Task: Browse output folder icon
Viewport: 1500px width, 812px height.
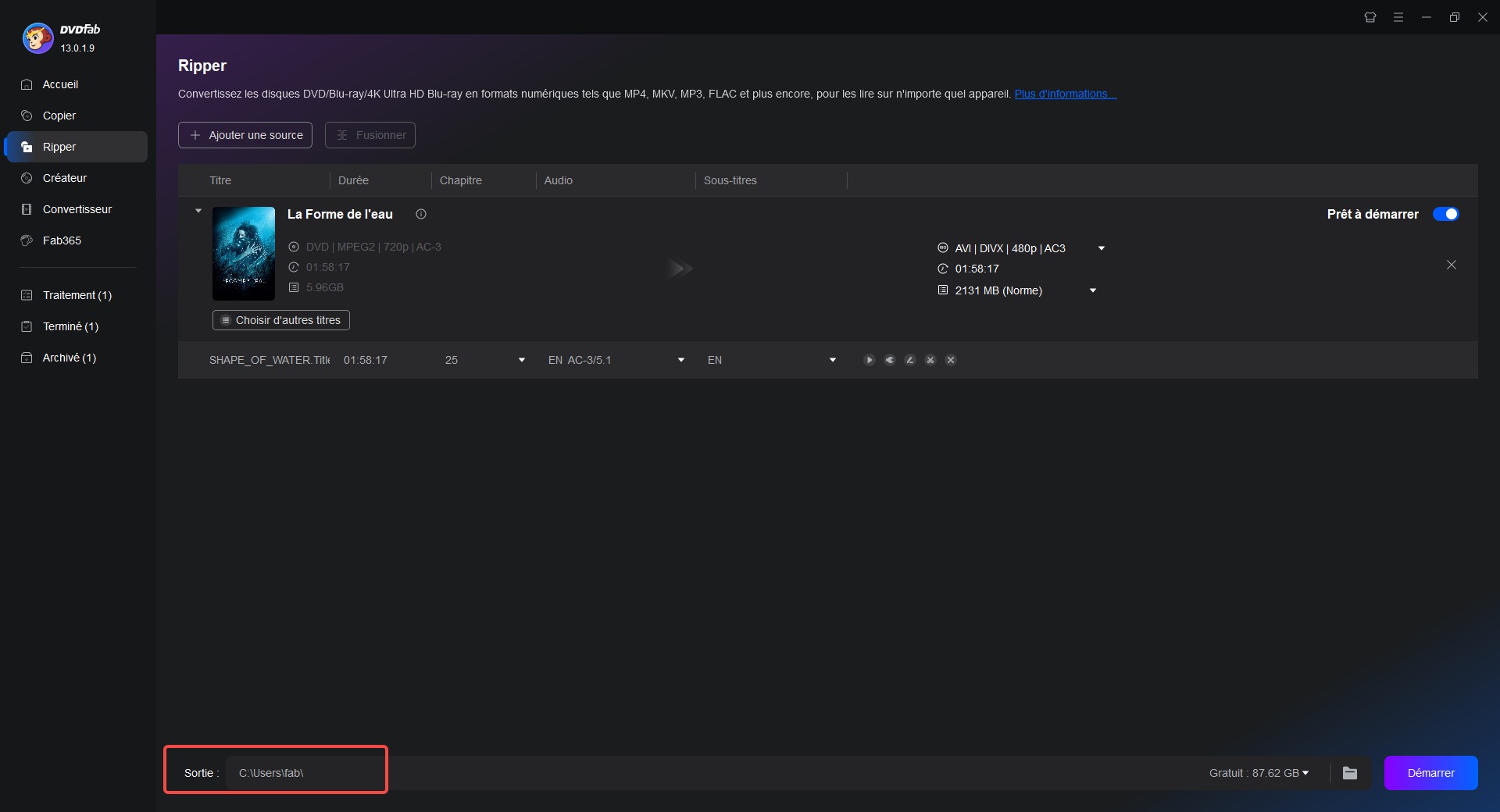Action: [x=1350, y=773]
